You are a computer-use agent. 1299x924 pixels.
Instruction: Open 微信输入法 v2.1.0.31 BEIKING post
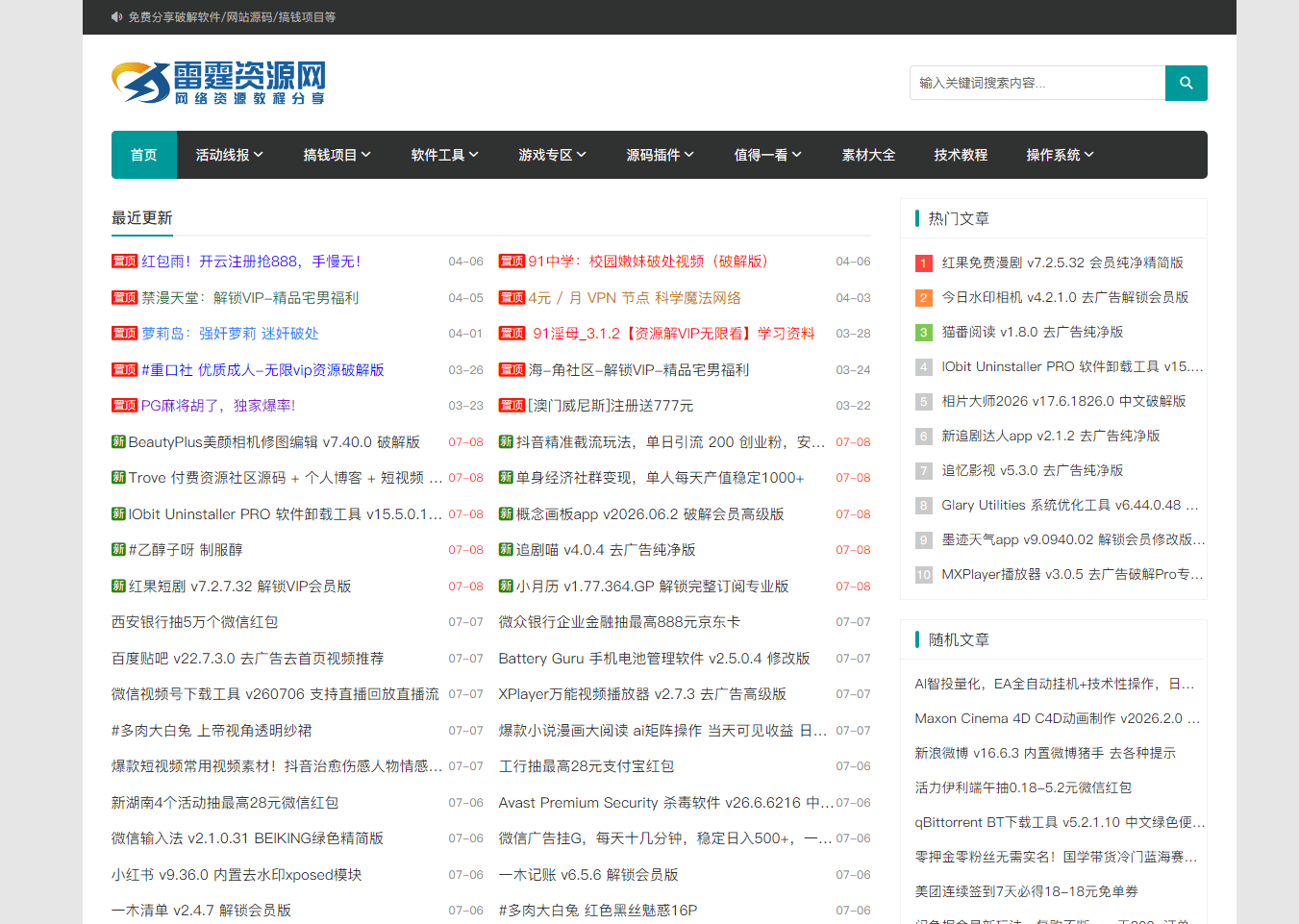(247, 838)
